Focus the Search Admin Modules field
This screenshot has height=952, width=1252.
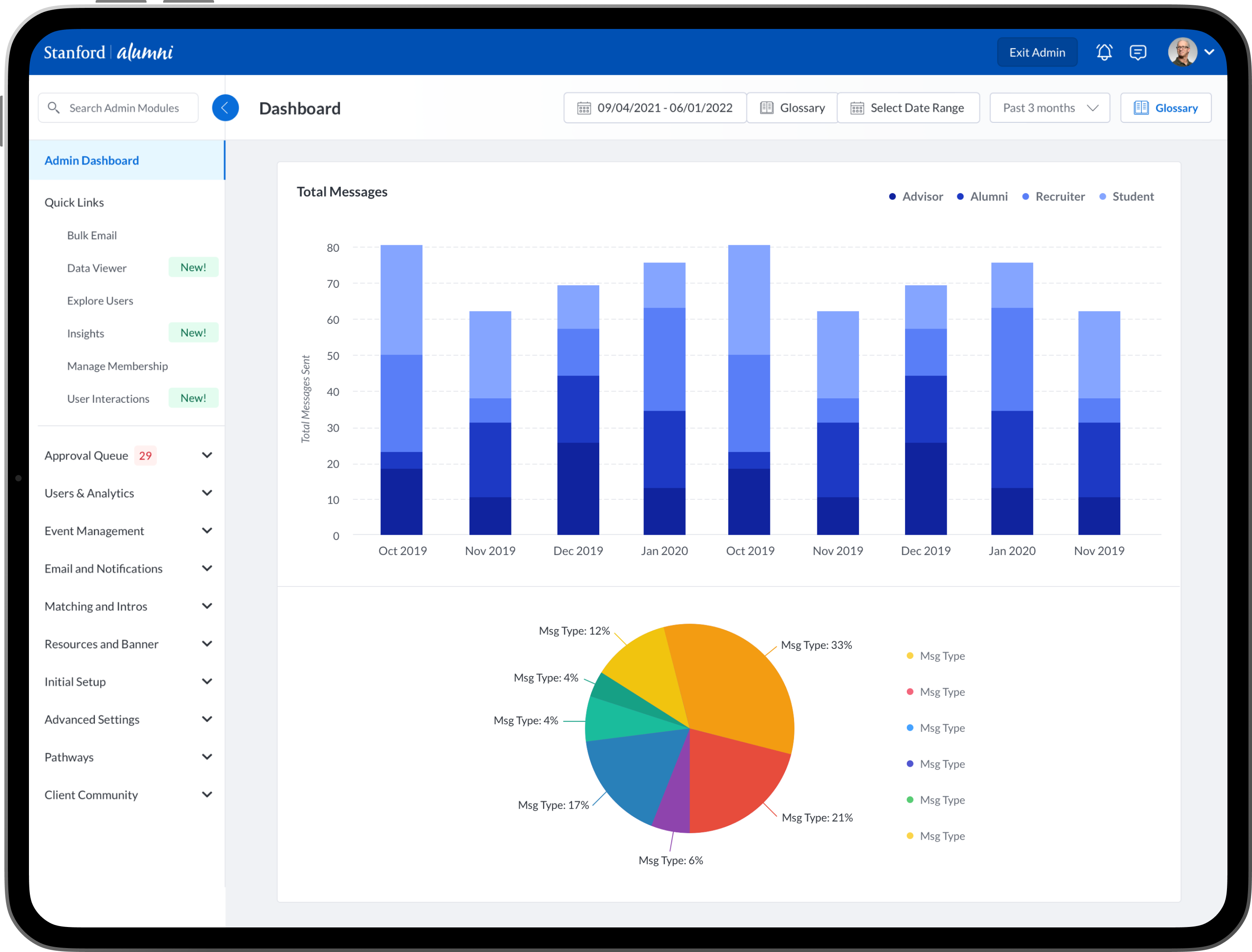point(124,107)
